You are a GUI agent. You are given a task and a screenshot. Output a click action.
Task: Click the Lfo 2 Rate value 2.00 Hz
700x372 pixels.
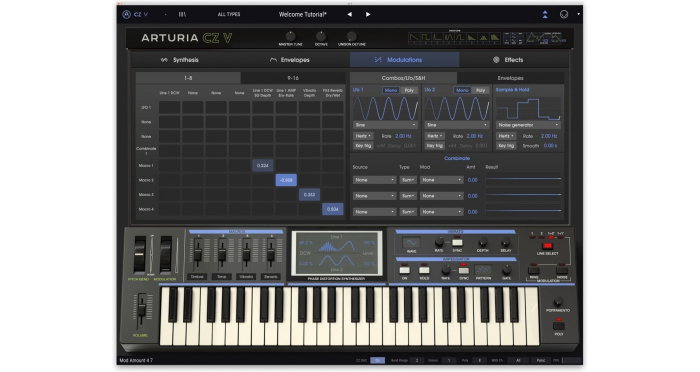coord(474,136)
